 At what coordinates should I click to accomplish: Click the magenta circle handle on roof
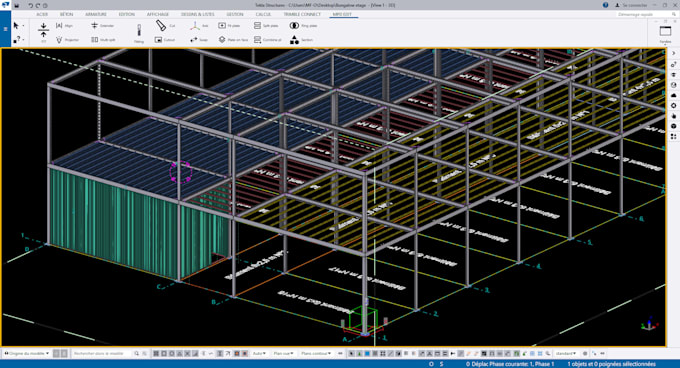click(181, 172)
